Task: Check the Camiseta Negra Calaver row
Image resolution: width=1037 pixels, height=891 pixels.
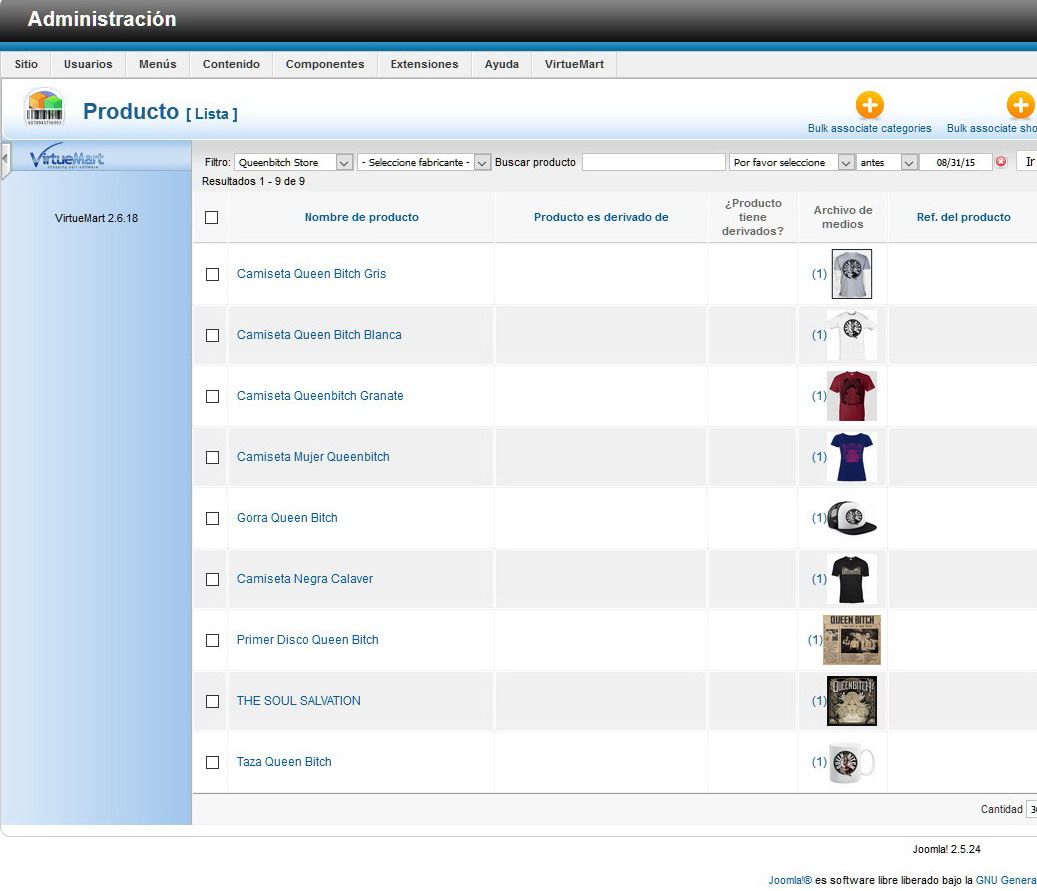Action: pyautogui.click(x=212, y=579)
